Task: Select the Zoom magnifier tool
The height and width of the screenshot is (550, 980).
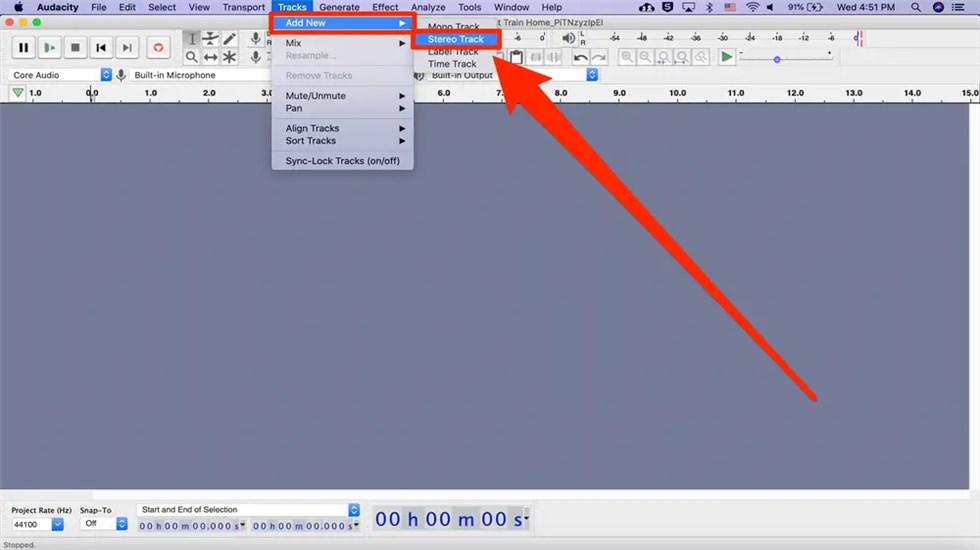Action: pyautogui.click(x=192, y=57)
